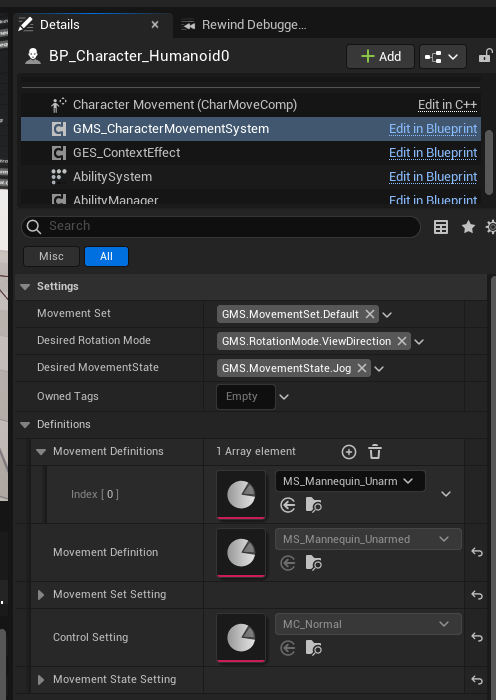Toggle the details panel lock icon

click(485, 56)
